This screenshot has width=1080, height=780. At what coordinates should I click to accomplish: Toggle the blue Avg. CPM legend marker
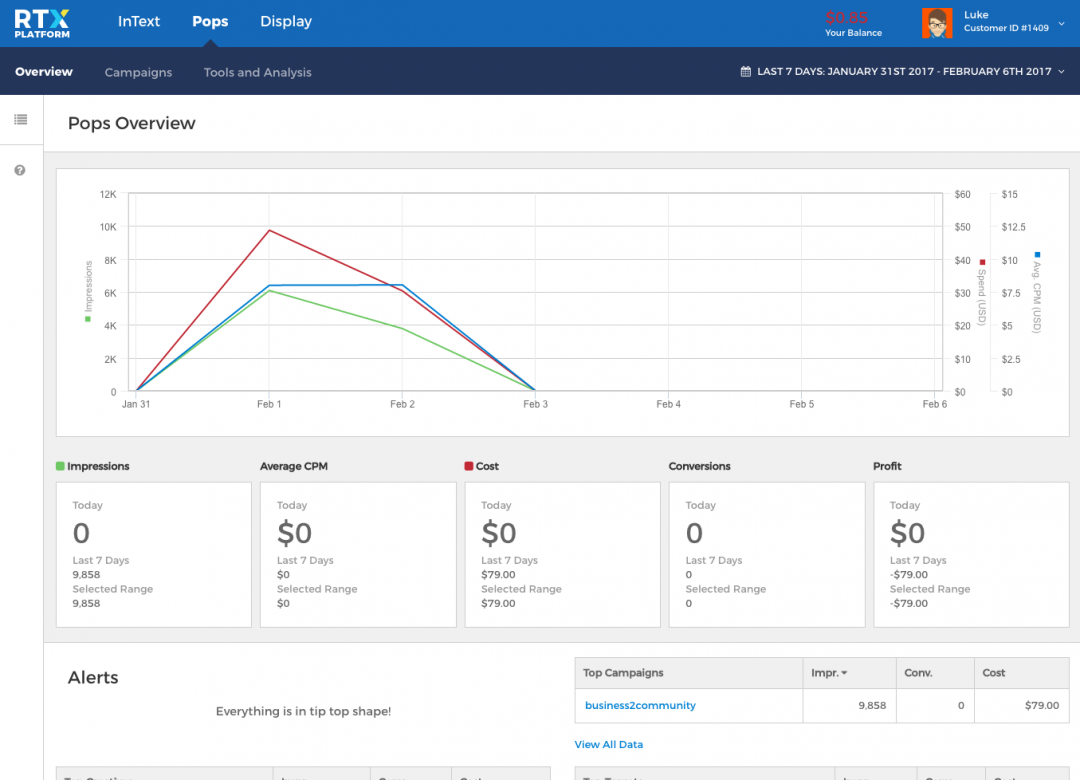[x=1037, y=255]
